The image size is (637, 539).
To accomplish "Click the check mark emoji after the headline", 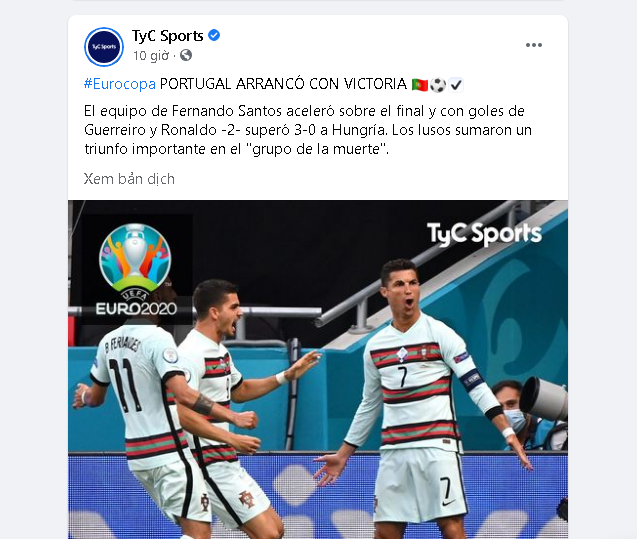I will tap(456, 84).
